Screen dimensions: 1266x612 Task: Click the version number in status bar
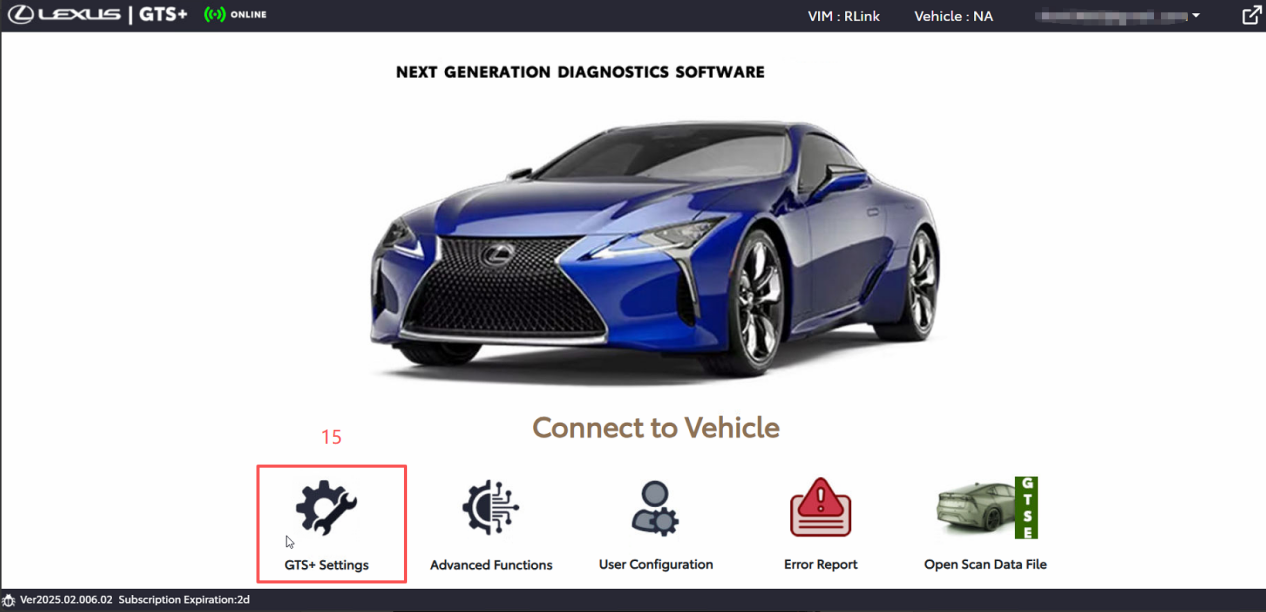(66, 600)
